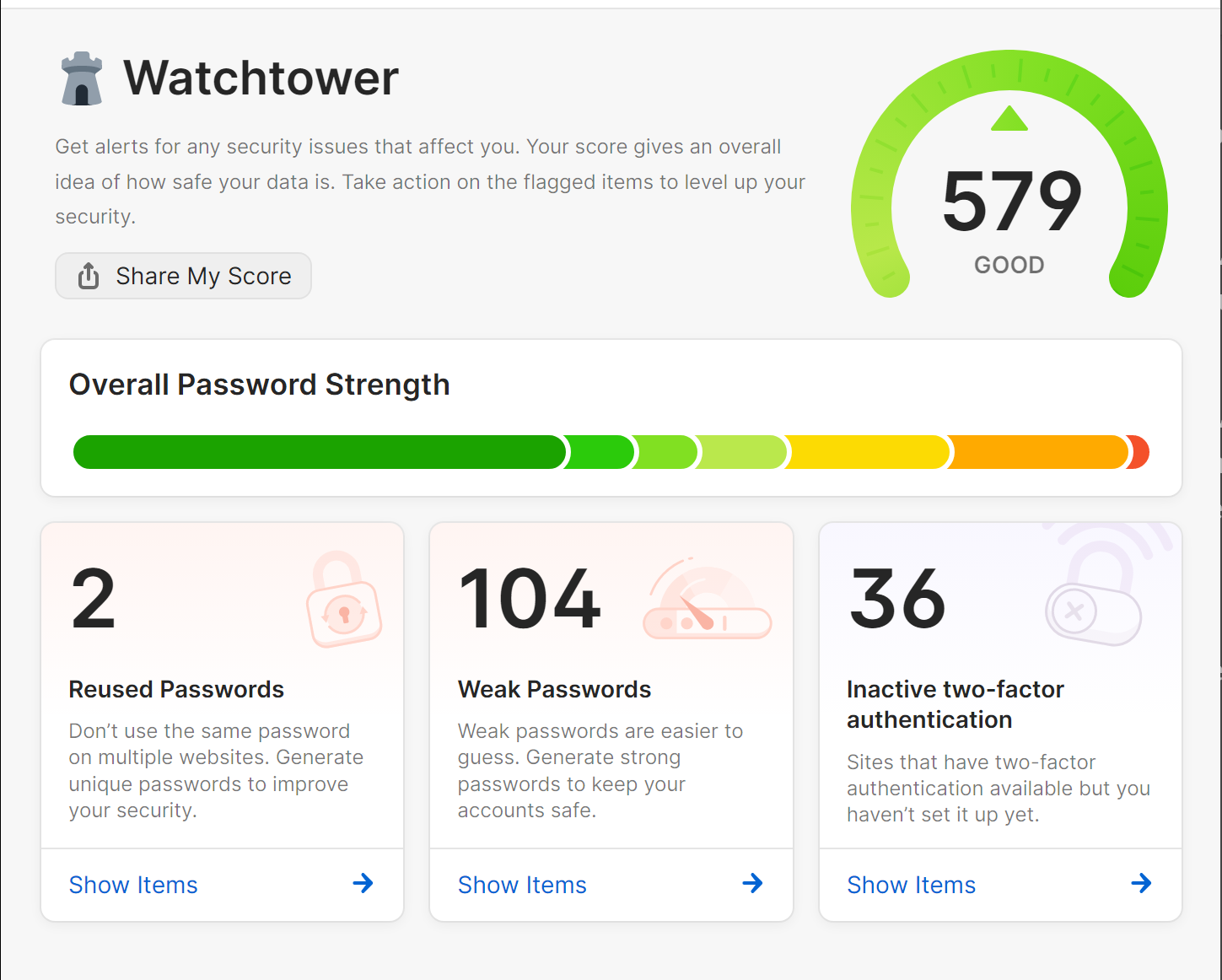
Task: Click the arrow icon beside Reused Passwords Show Items
Action: 363,884
